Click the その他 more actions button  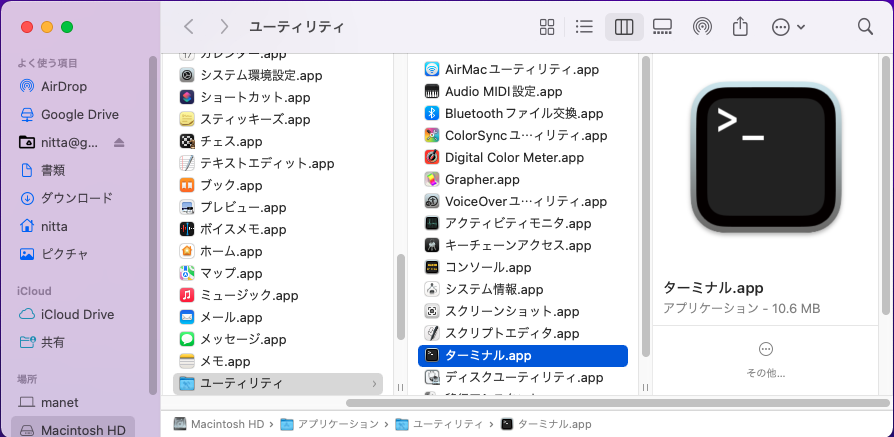coord(766,349)
